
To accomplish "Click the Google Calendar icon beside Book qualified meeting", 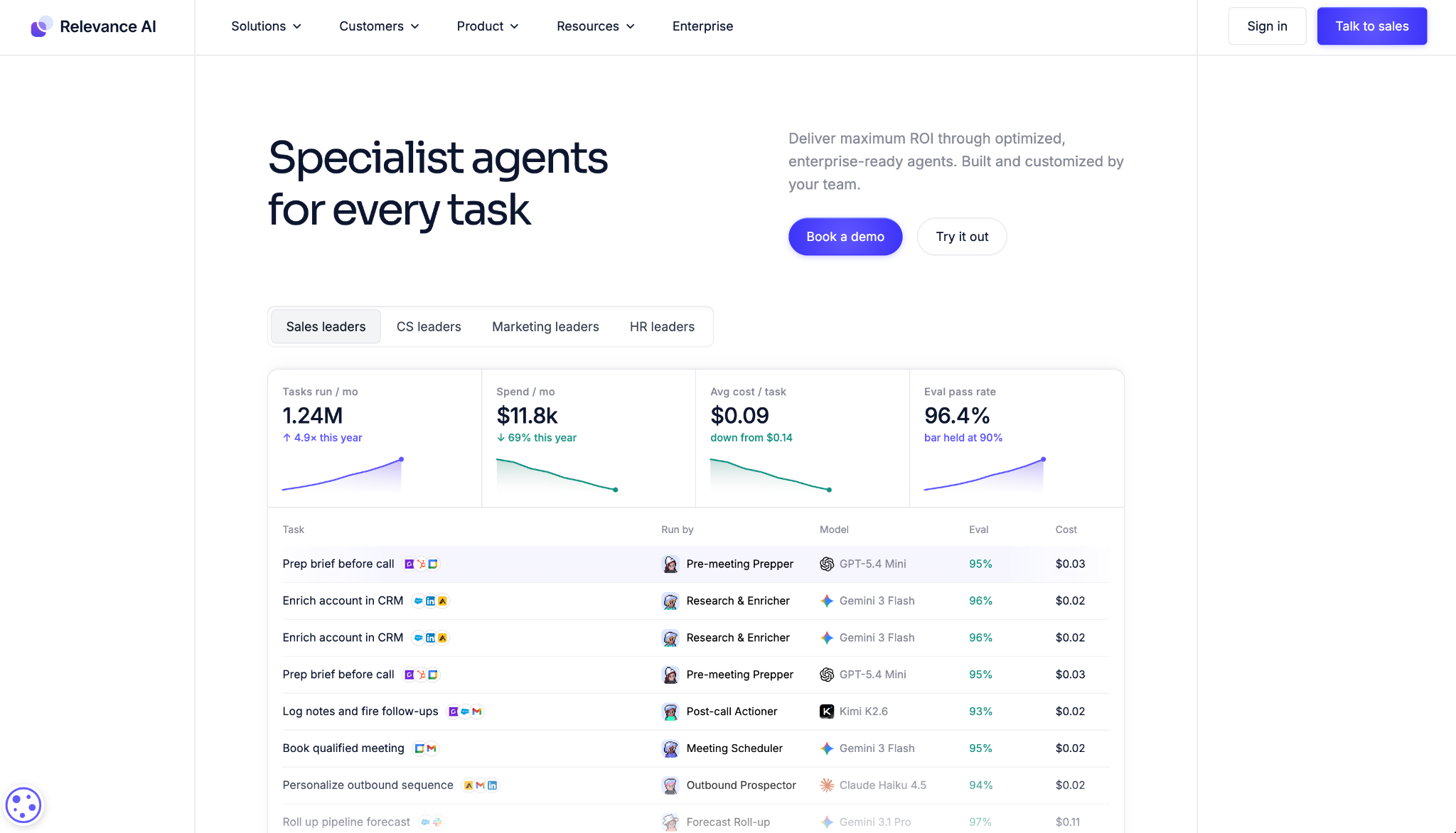I will pos(419,748).
